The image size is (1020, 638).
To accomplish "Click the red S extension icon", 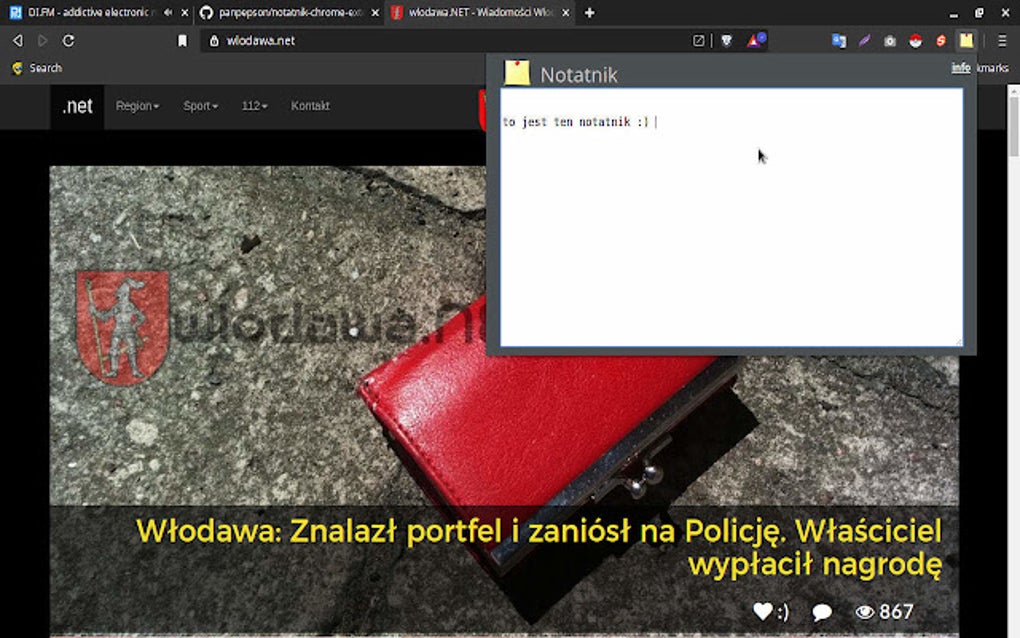I will (x=941, y=40).
